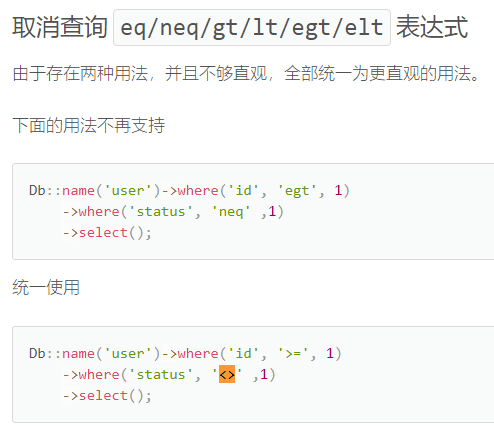The width and height of the screenshot is (494, 434).
Task: Click the text '统一使用'
Action: (x=46, y=287)
